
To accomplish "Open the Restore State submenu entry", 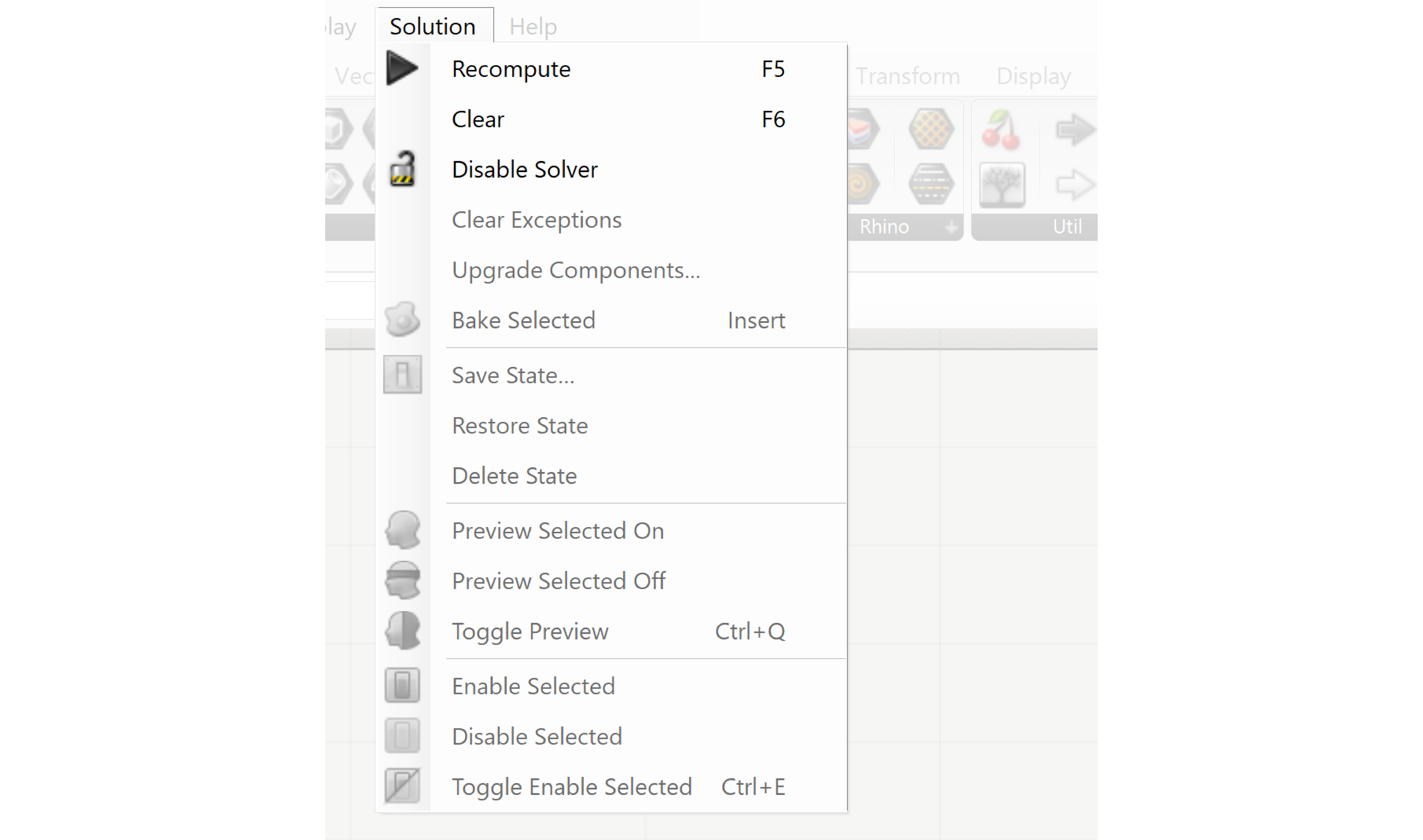I will pyautogui.click(x=519, y=426).
